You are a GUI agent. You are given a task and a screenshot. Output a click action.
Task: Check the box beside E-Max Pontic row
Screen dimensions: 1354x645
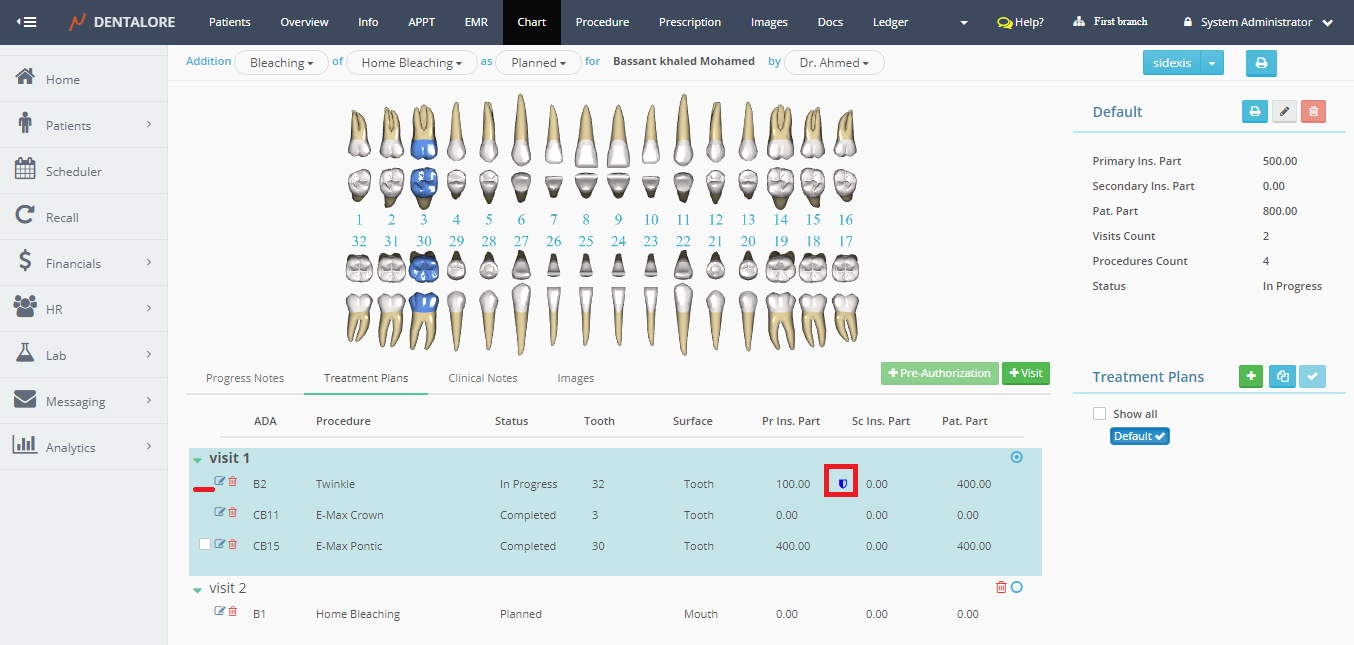click(x=205, y=544)
